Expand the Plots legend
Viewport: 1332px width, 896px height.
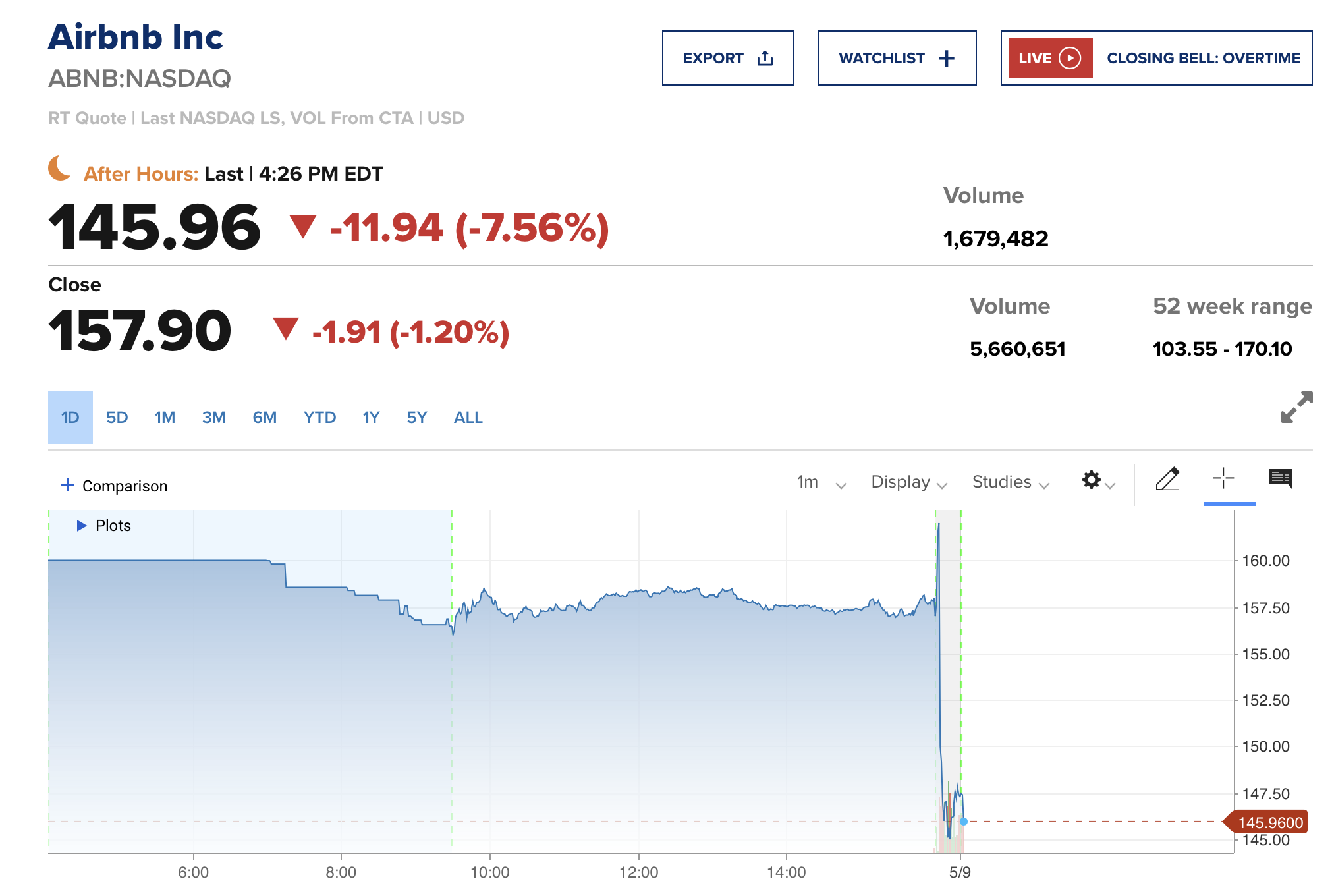coord(82,526)
